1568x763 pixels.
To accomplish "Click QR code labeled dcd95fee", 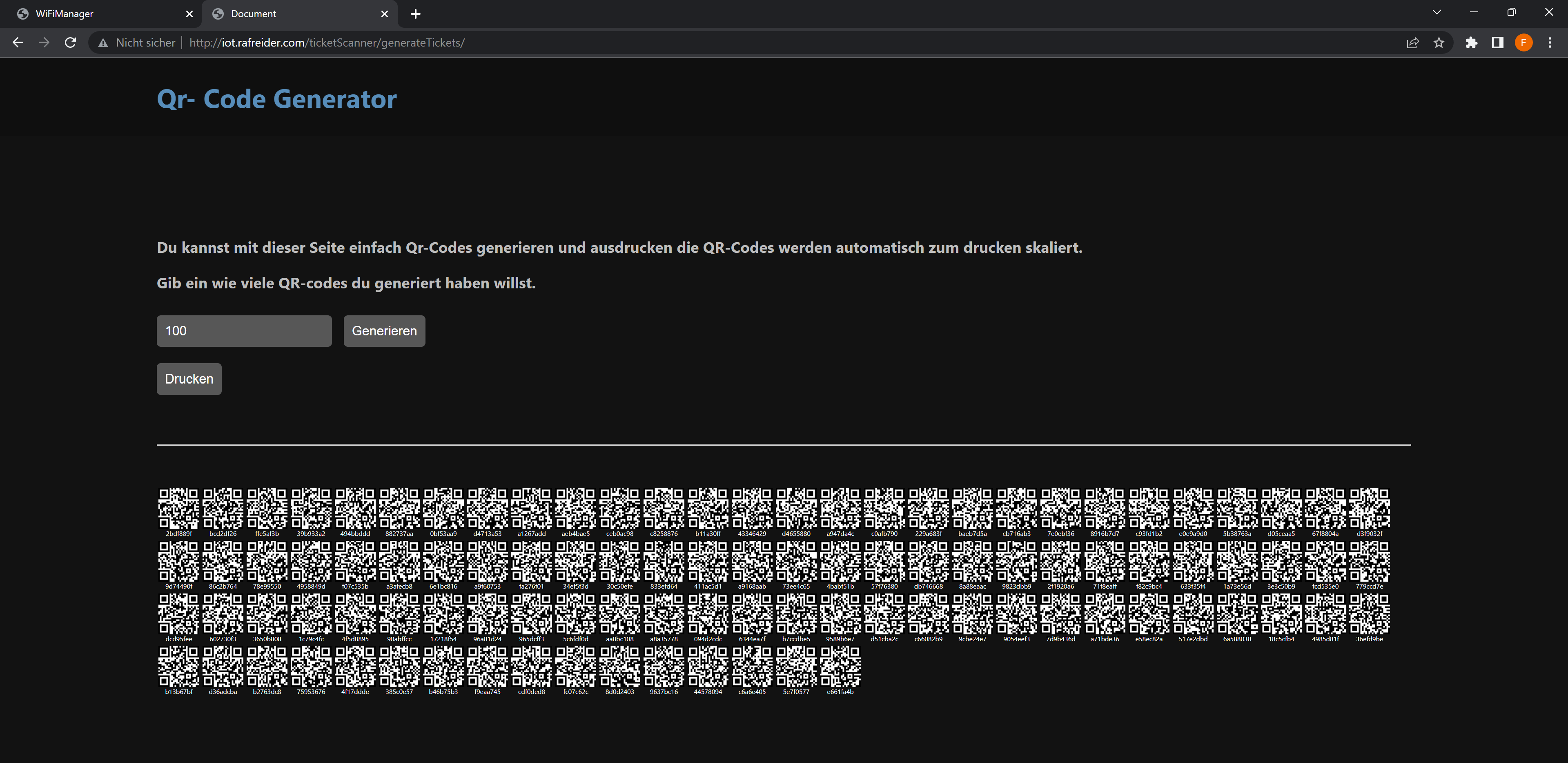I will 178,614.
